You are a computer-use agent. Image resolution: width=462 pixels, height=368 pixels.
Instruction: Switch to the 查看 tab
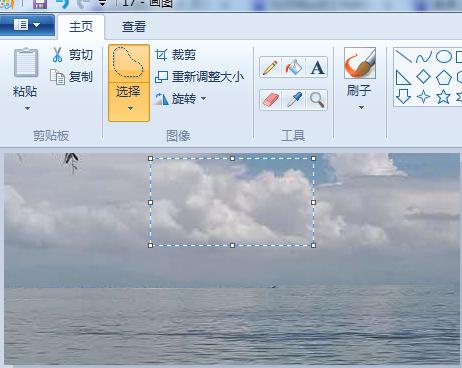click(134, 27)
